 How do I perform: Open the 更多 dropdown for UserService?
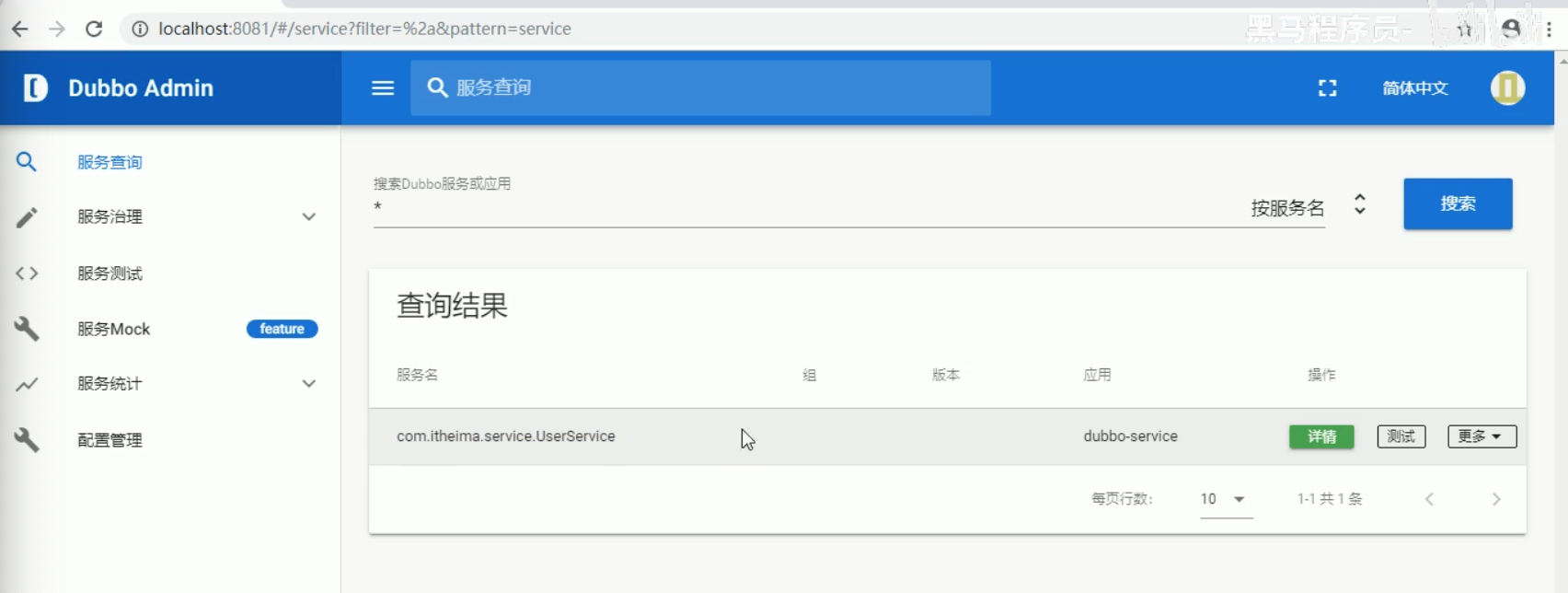point(1482,436)
